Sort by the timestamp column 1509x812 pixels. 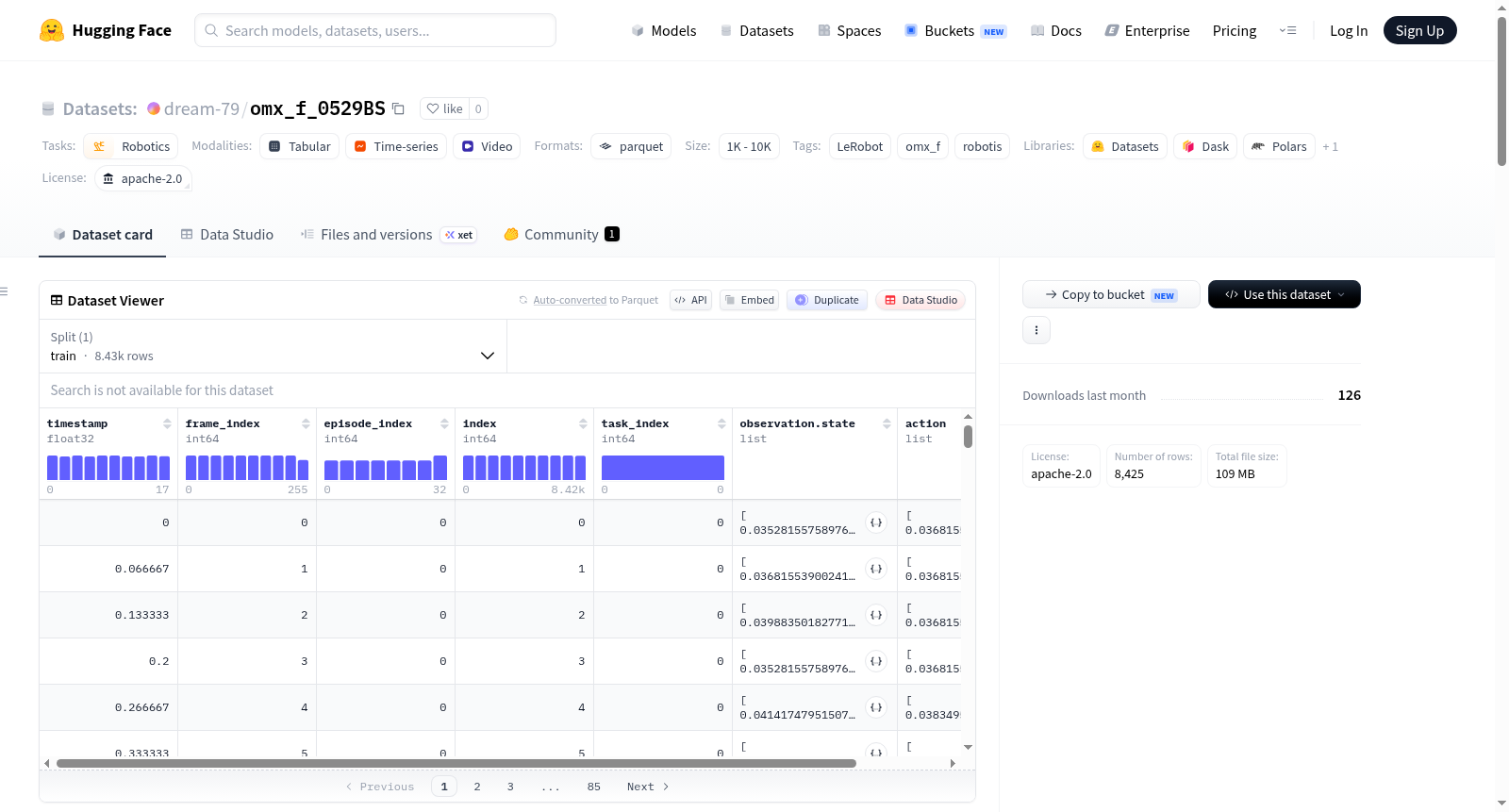(167, 424)
